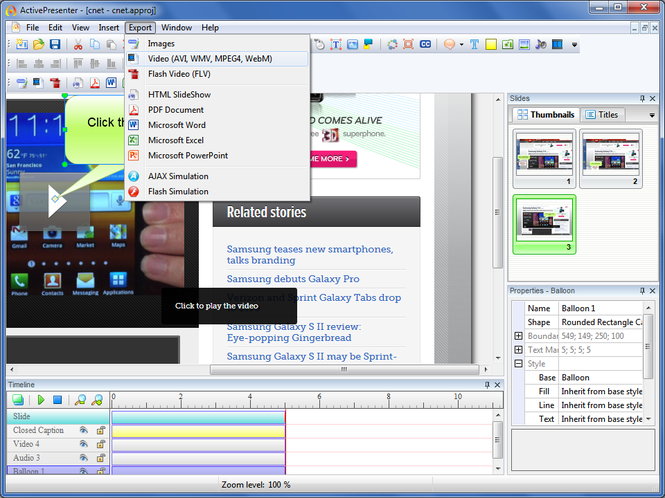Choose HTML SlideShow from Export menu
Image resolution: width=665 pixels, height=498 pixels.
(x=217, y=95)
